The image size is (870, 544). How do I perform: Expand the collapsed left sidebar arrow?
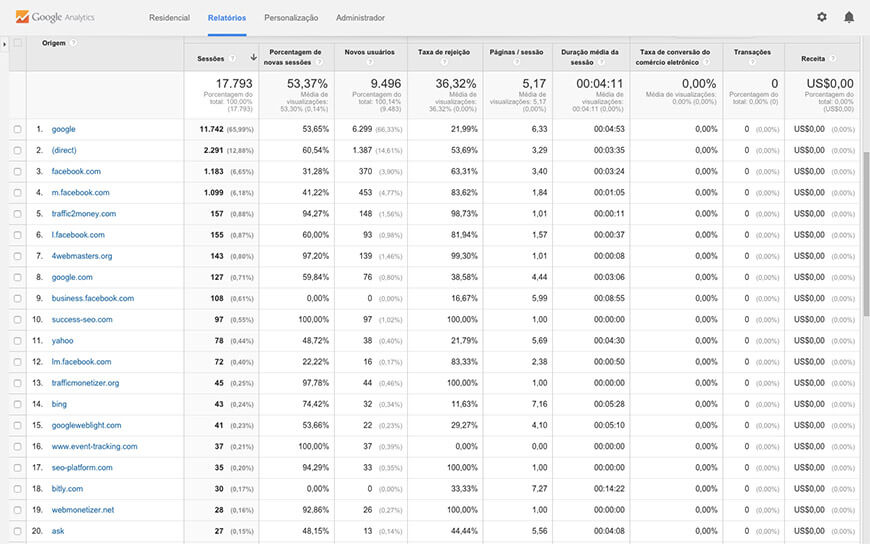click(x=4, y=43)
